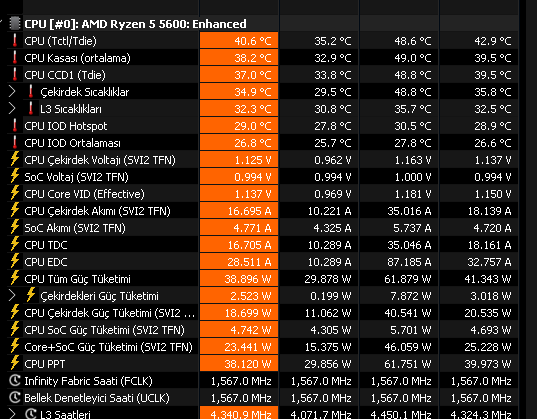Viewport: 537px width, 419px height.
Task: Click lightning icon beside Core+SoC Güç Tüketimi
Action: [x=15, y=346]
